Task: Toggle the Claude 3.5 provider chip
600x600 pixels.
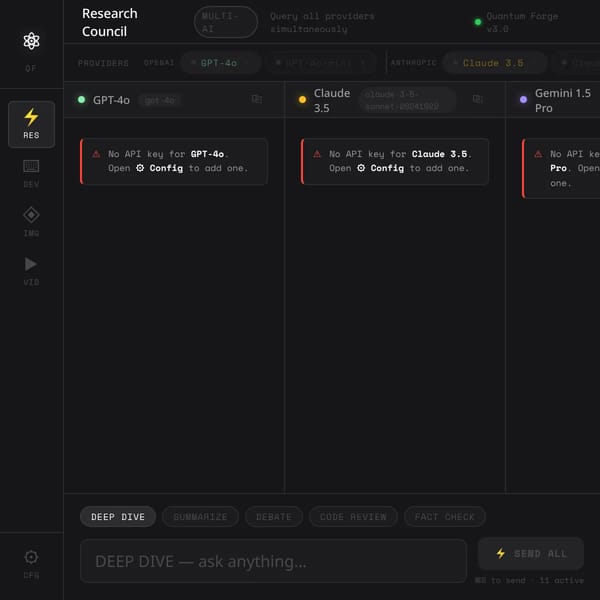Action: (495, 63)
